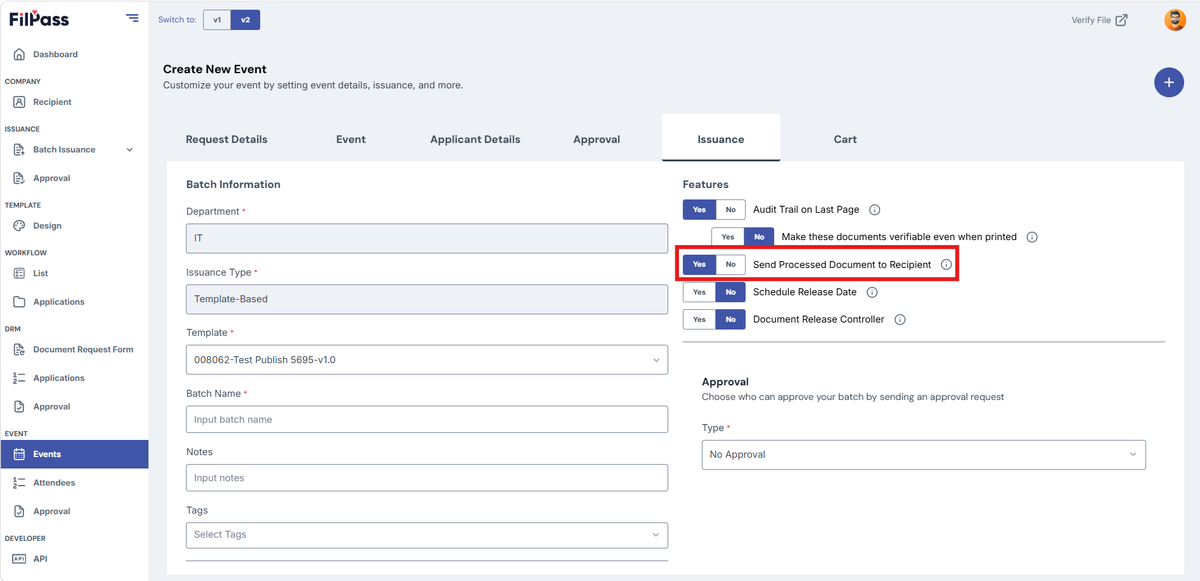The image size is (1200, 581).
Task: Open the Dashboard home icon
Action: tap(19, 54)
